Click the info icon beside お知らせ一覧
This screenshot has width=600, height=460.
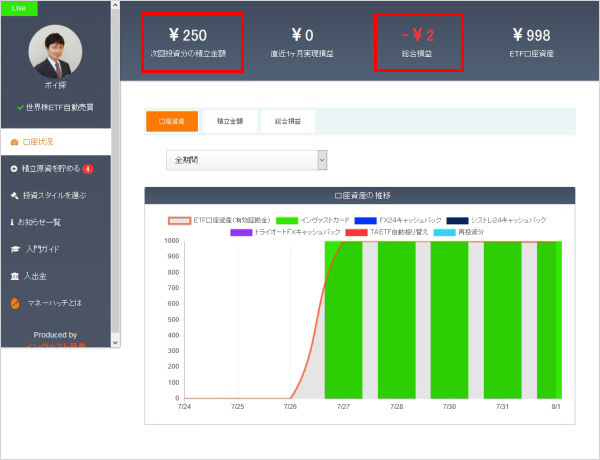tap(12, 222)
